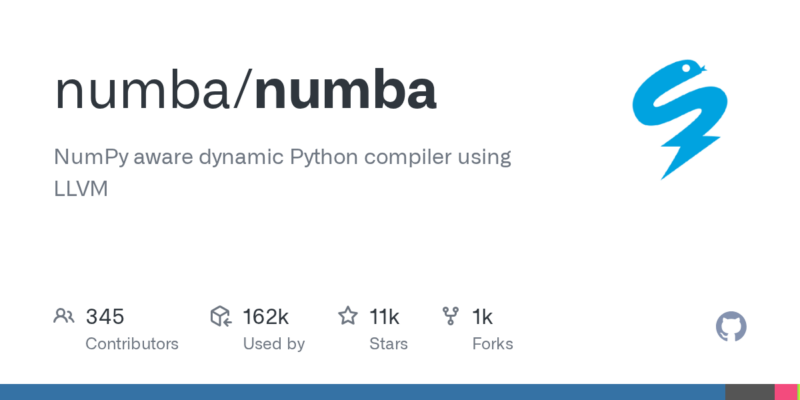Click the Stars star icon
This screenshot has height=400, width=800.
[x=348, y=317]
